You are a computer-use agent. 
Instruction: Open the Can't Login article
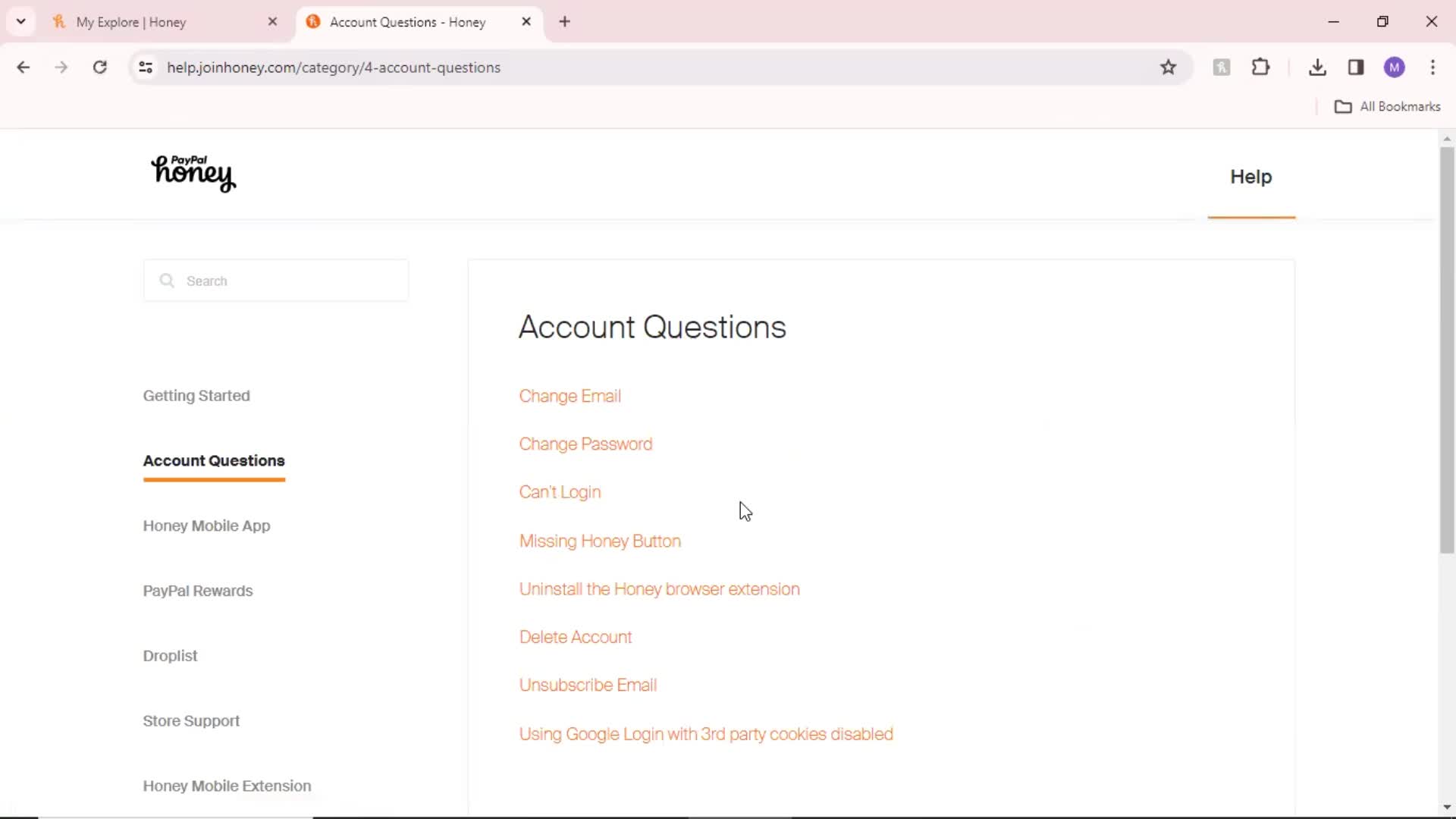point(560,493)
